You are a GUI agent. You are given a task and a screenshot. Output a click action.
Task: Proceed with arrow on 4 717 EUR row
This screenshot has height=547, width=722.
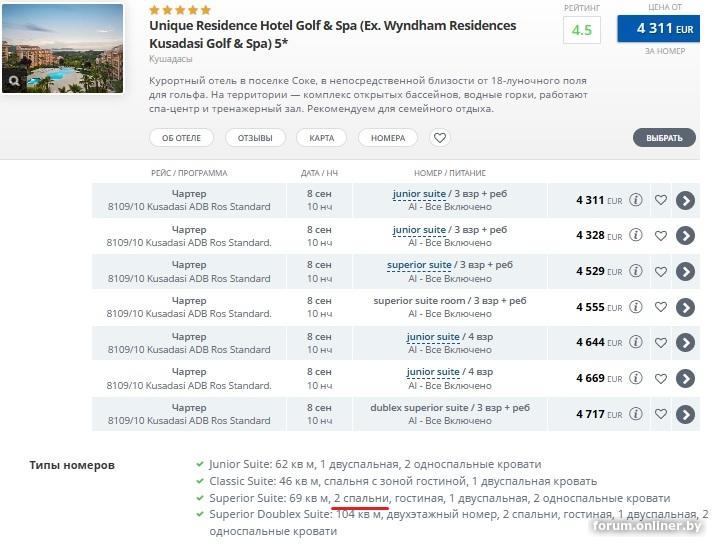[x=685, y=414]
